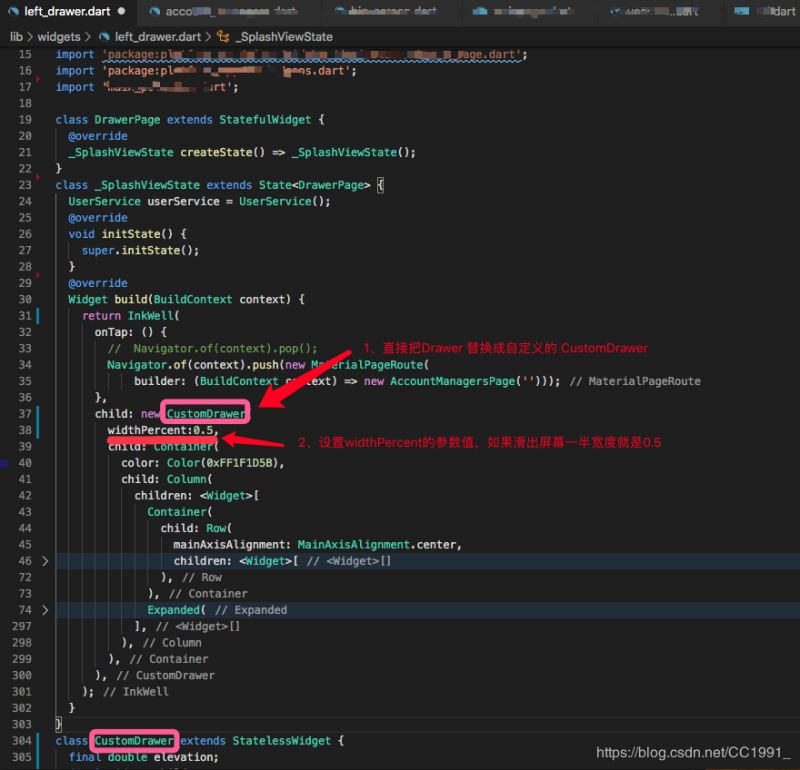
Task: Click the Dart icon on the "acco" tab
Action: pos(154,12)
